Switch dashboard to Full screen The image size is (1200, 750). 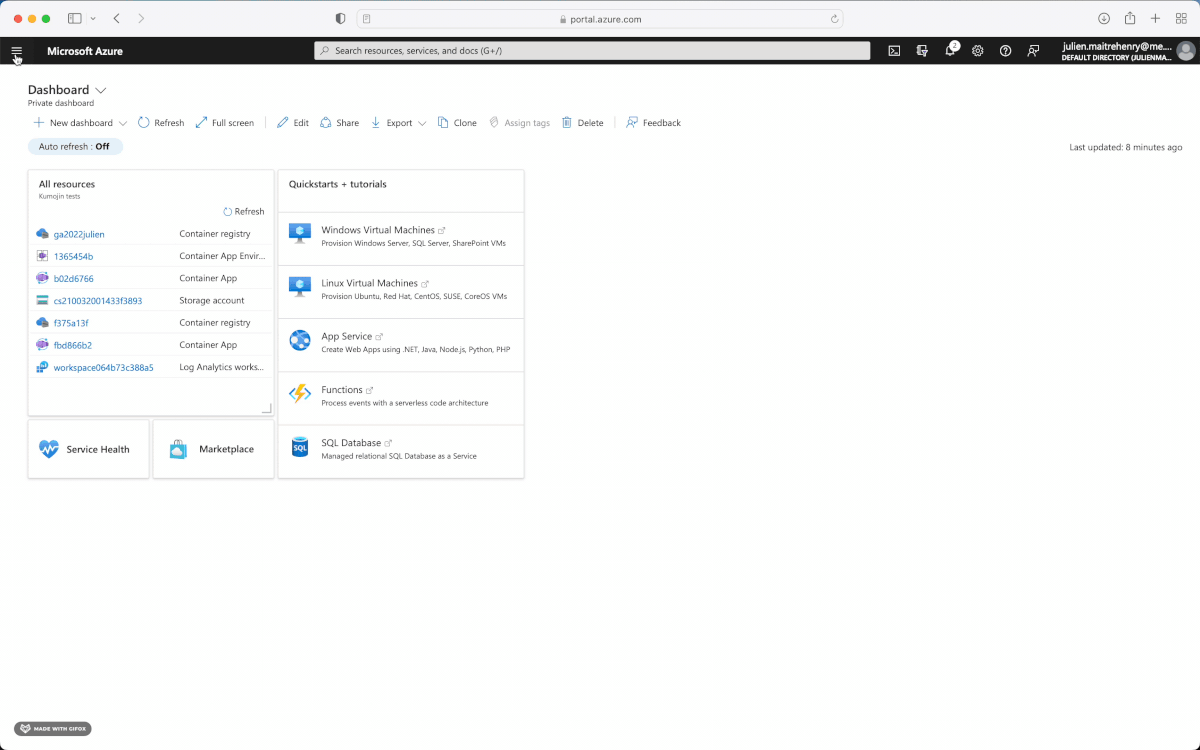(x=225, y=123)
